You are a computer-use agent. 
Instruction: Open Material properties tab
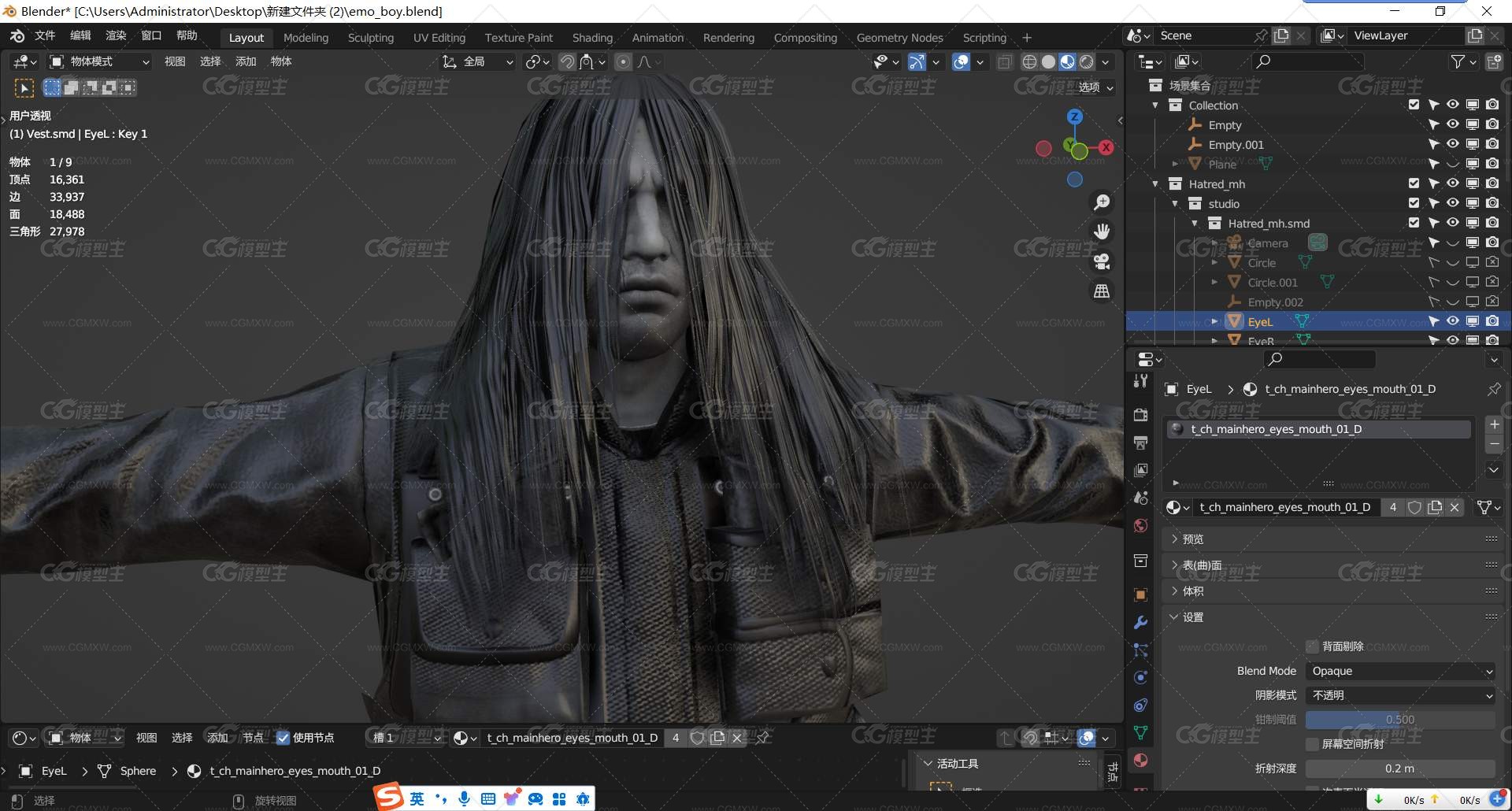(x=1140, y=760)
